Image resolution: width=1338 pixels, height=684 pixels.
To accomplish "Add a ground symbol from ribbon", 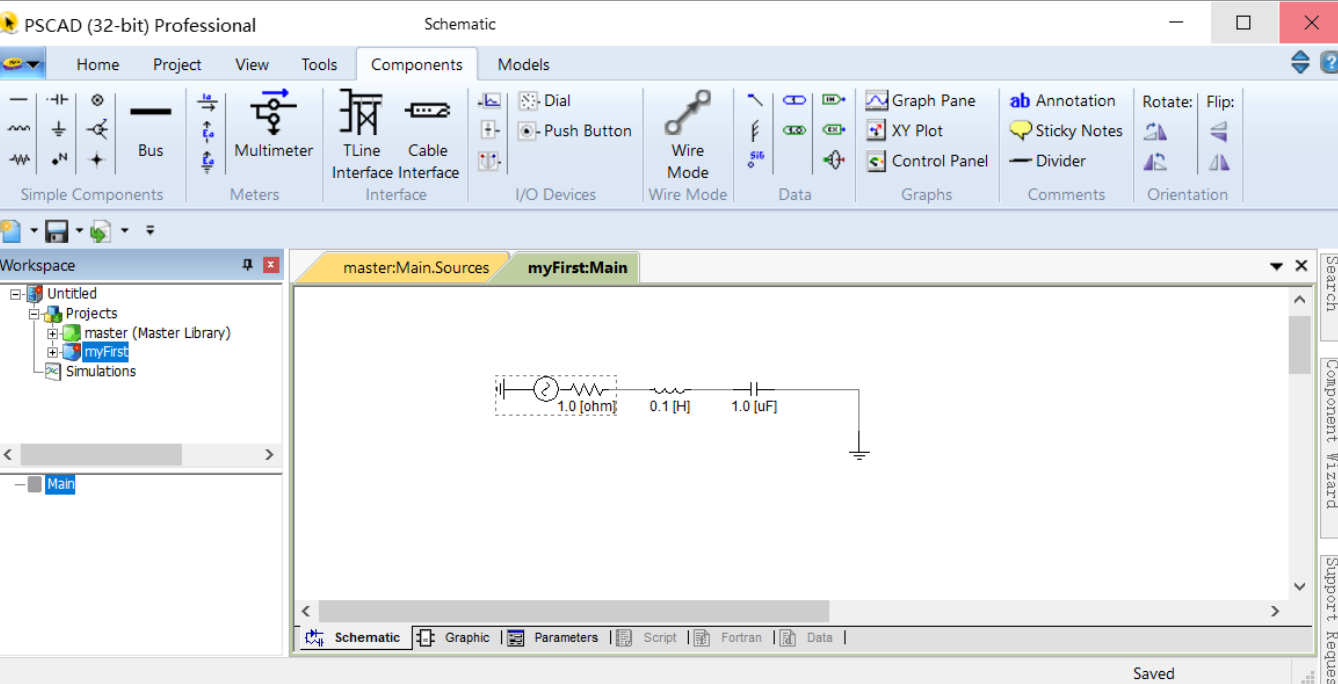I will pos(58,129).
